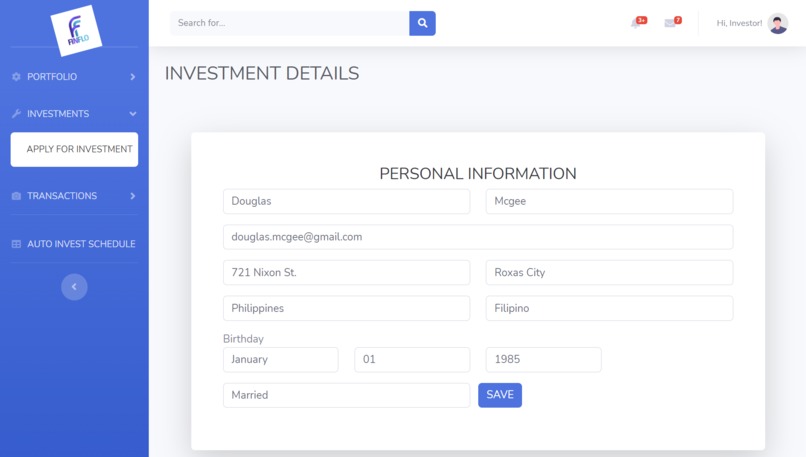Click the street address field 721 Nixon St.

click(x=346, y=272)
